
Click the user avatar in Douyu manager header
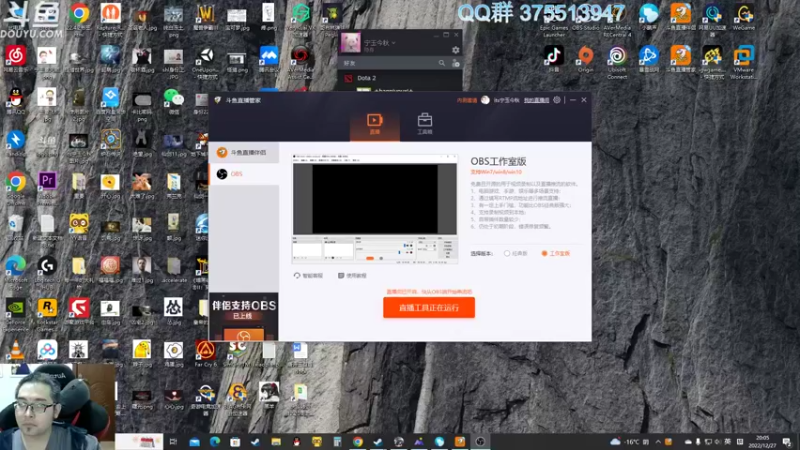[485, 100]
